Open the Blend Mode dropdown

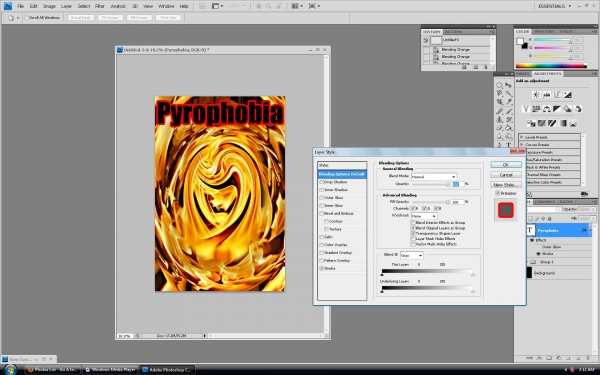tap(434, 177)
